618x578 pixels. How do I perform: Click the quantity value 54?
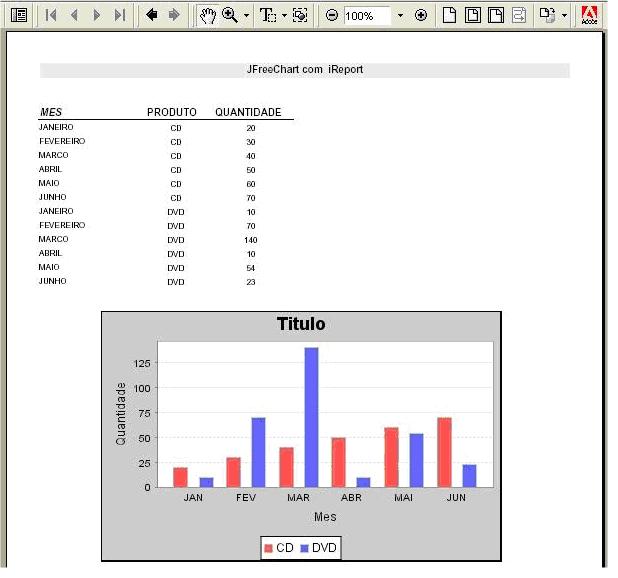tap(251, 268)
